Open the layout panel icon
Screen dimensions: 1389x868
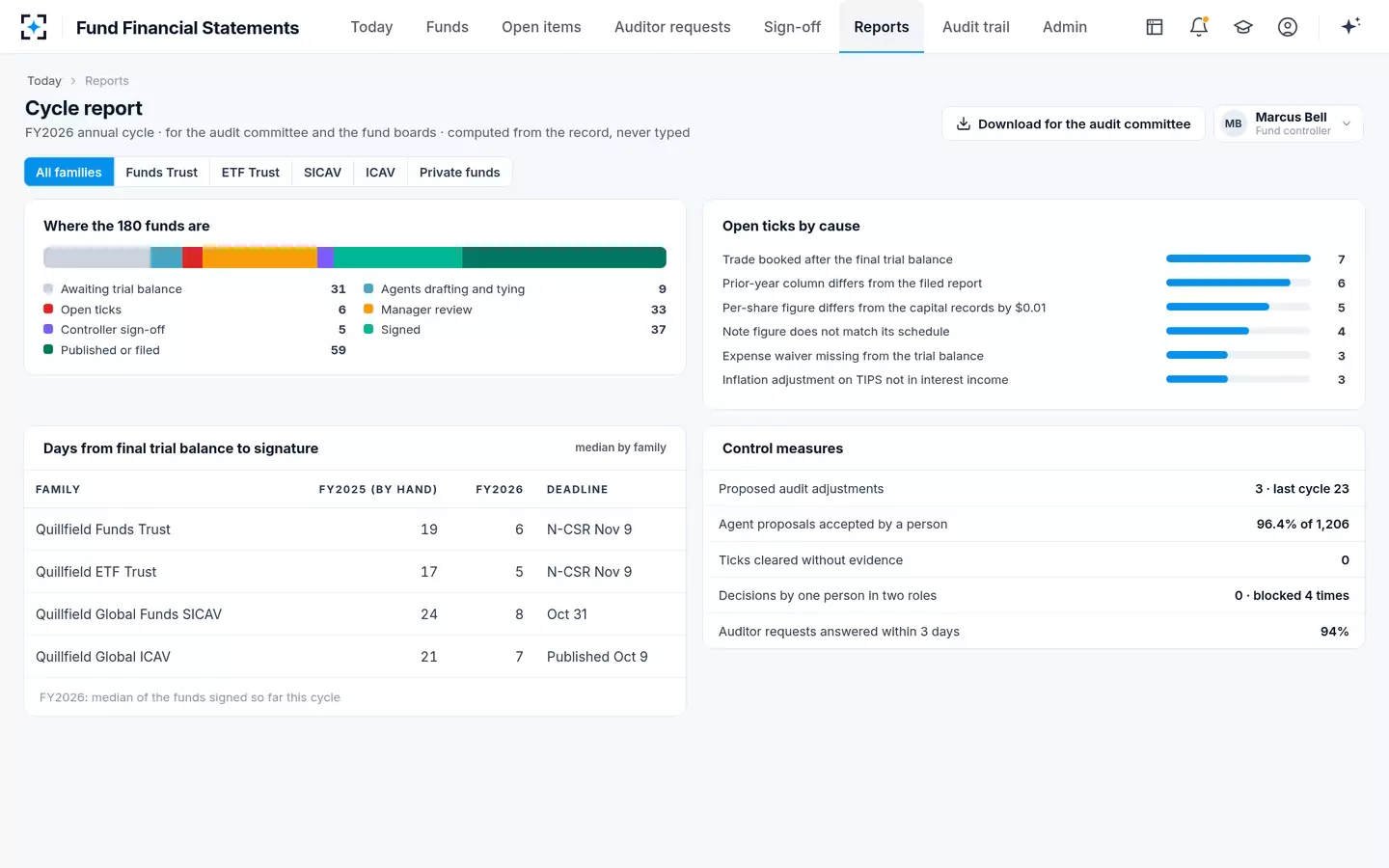1155,27
